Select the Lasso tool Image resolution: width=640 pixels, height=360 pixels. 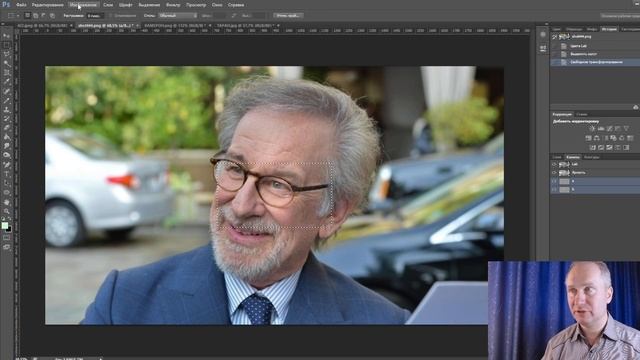click(7, 54)
